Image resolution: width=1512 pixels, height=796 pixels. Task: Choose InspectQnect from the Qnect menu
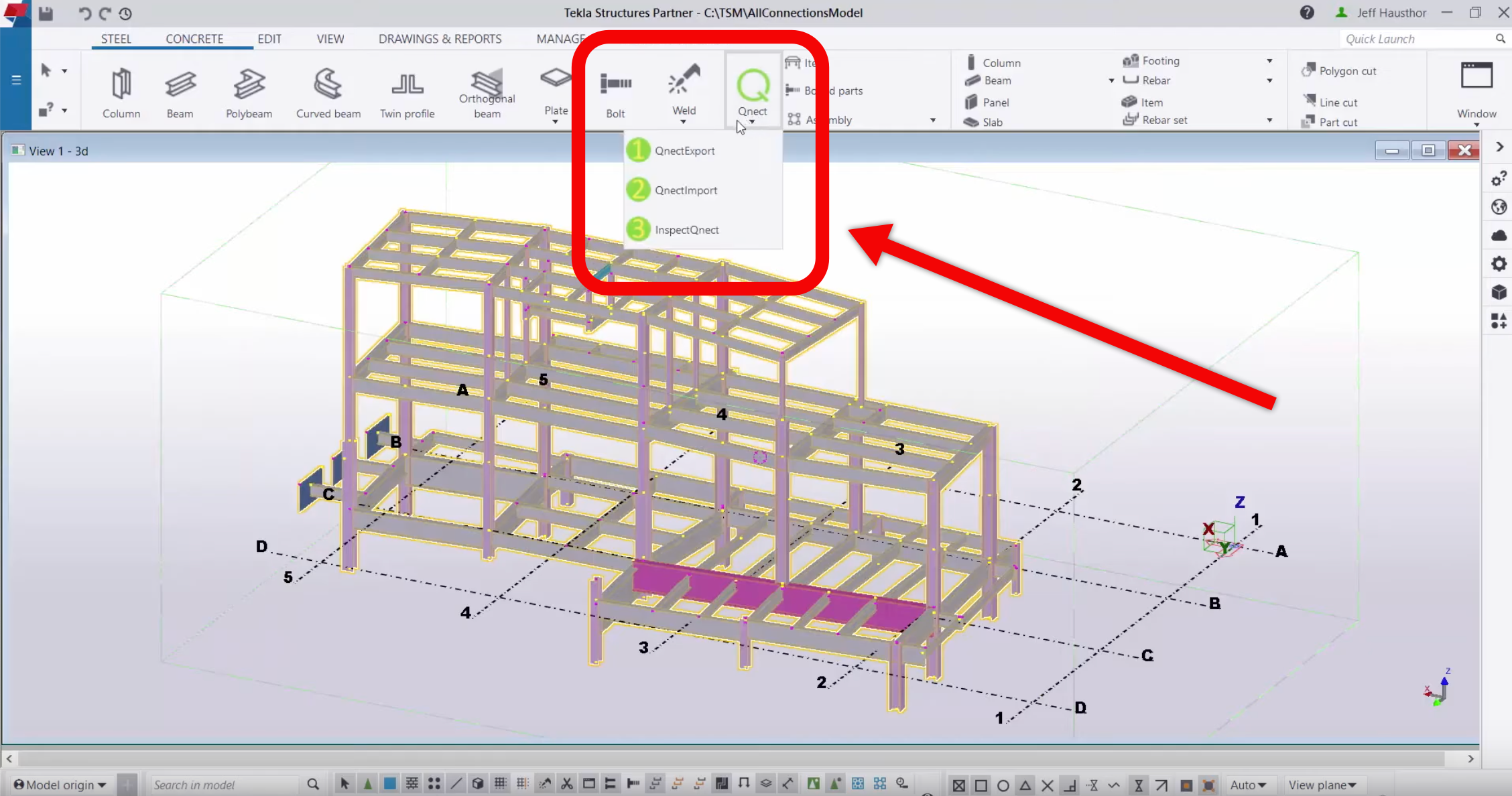coord(703,230)
